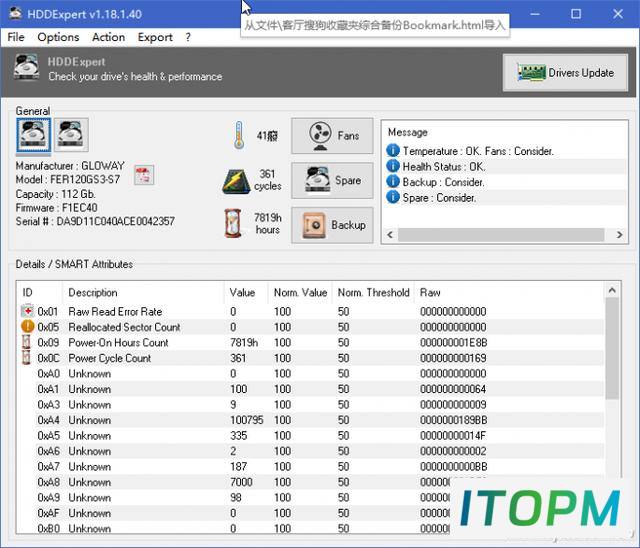The image size is (640, 548).
Task: Click the thermometer temperature icon
Action: click(x=239, y=135)
